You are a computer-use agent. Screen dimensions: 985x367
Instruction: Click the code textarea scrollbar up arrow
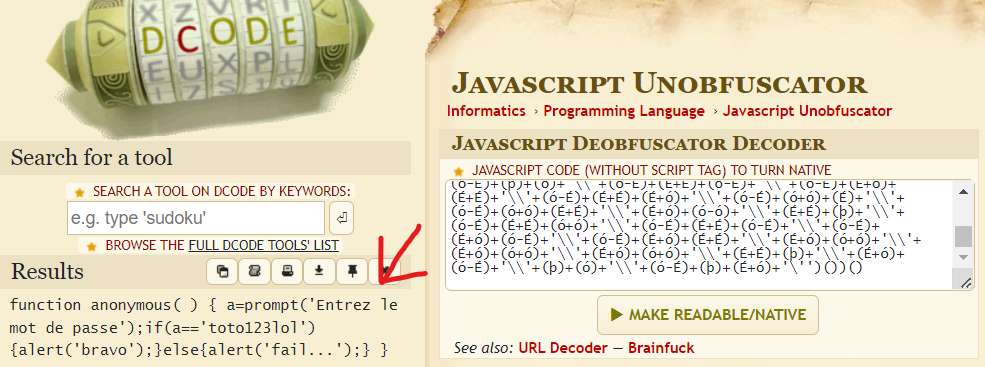(964, 192)
